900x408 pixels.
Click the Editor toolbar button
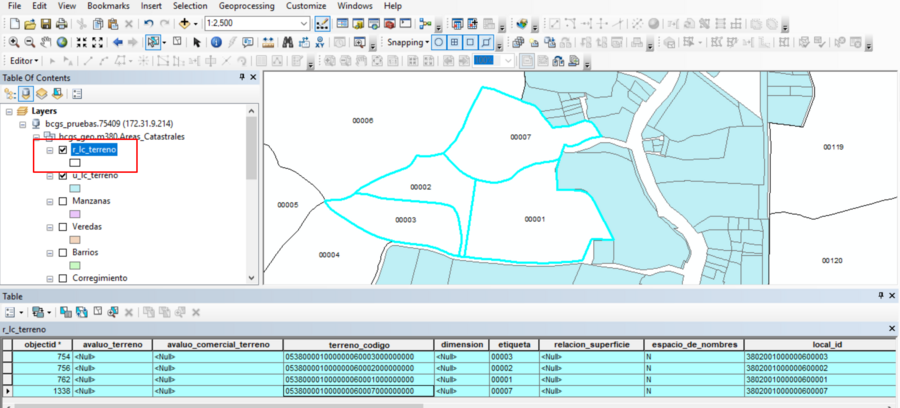(22, 61)
